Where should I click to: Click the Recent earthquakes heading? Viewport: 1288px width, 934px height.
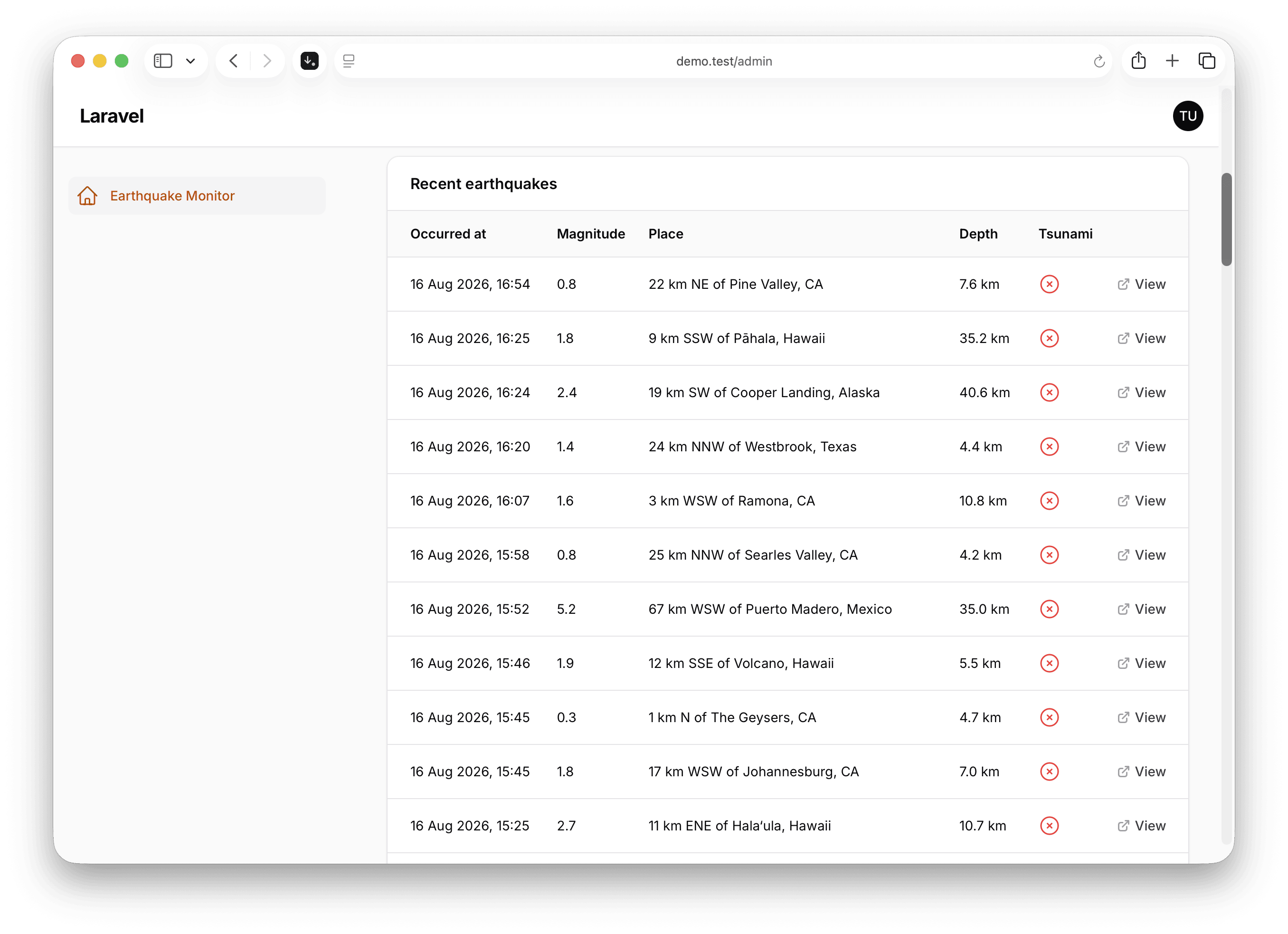[483, 184]
